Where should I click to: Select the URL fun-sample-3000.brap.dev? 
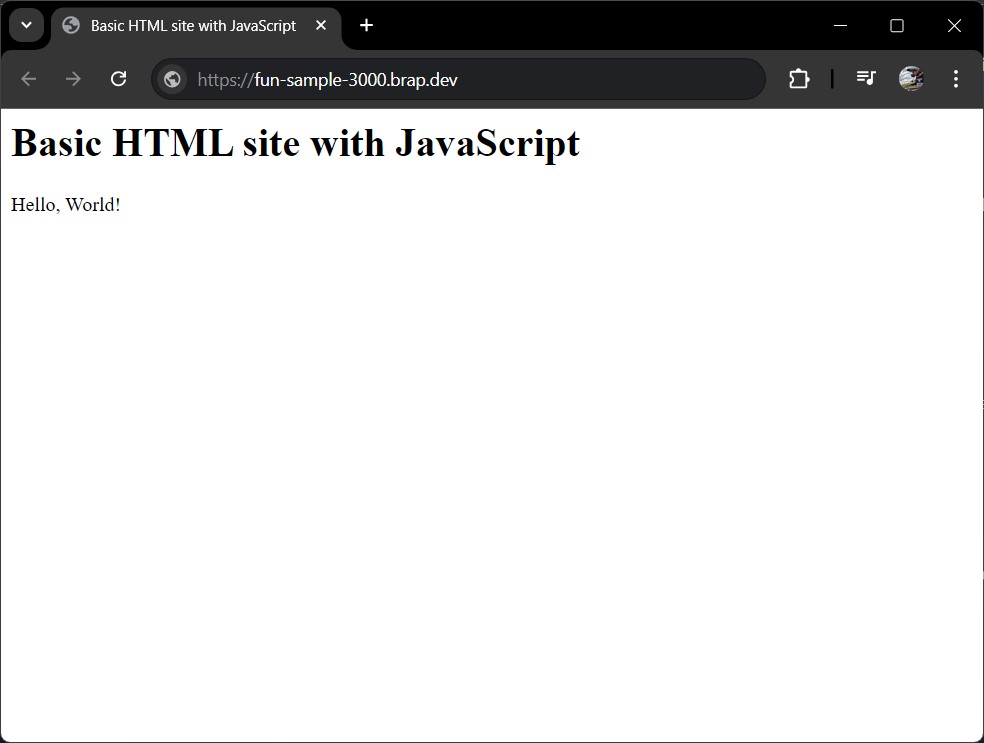[327, 79]
